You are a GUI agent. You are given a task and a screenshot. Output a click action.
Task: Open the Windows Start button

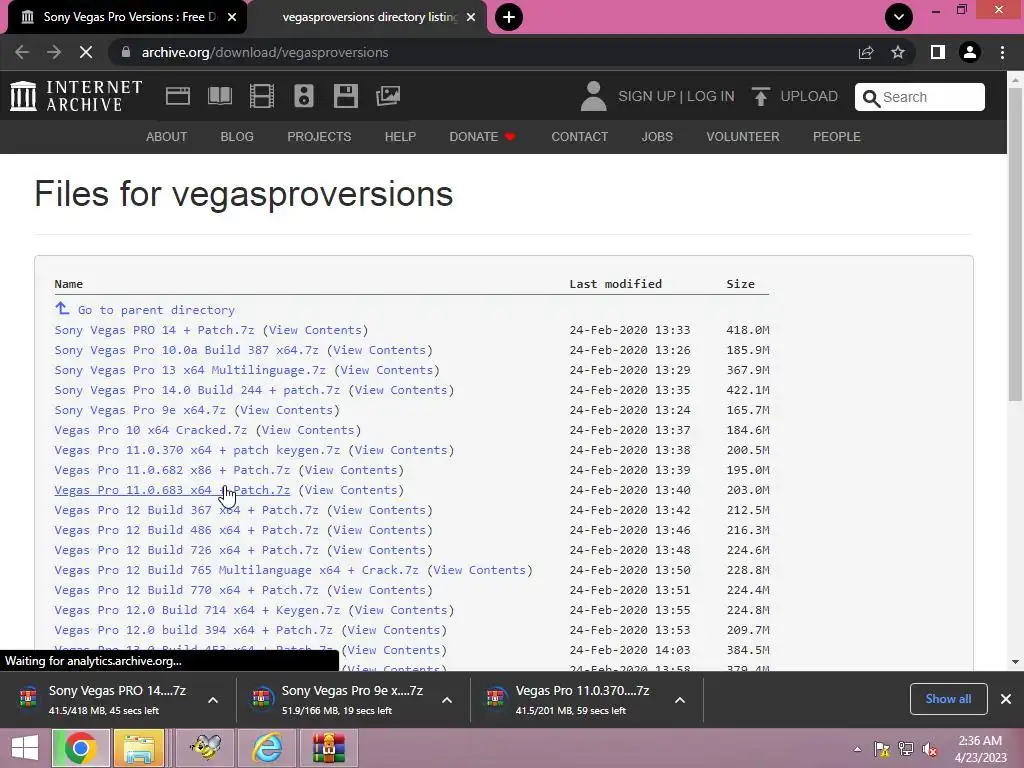click(x=25, y=748)
